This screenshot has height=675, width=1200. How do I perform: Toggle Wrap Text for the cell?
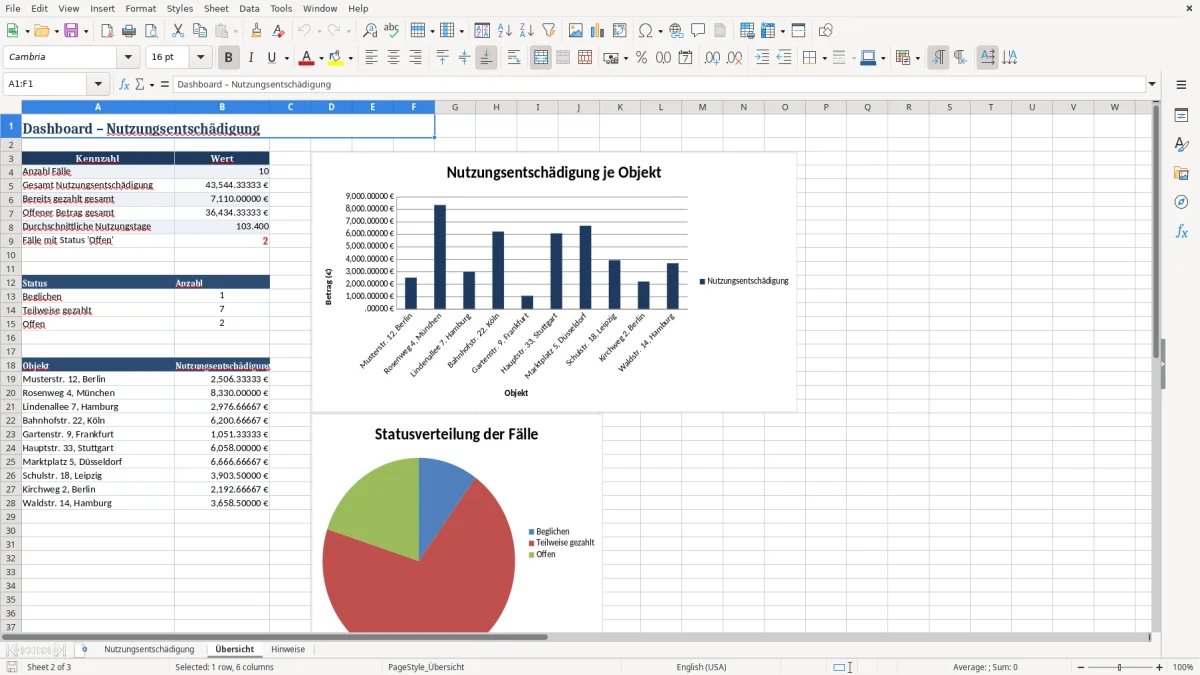[x=513, y=58]
